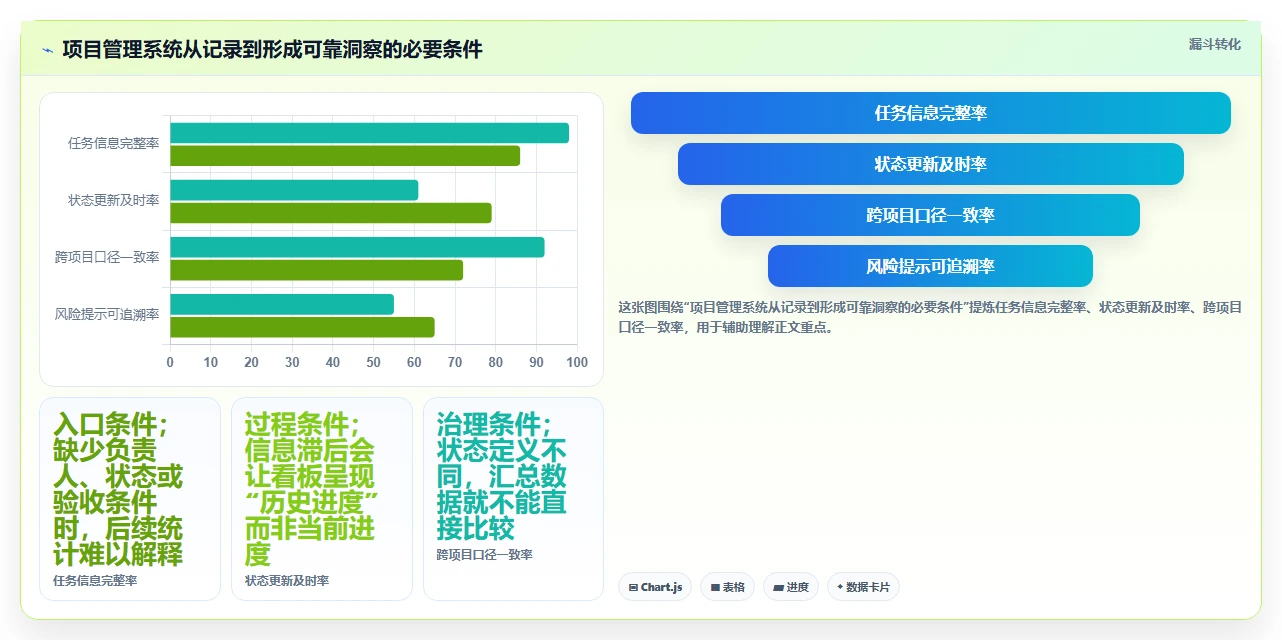The width and height of the screenshot is (1282, 640).
Task: Click the x-axis tick label 100
Action: [x=577, y=362]
